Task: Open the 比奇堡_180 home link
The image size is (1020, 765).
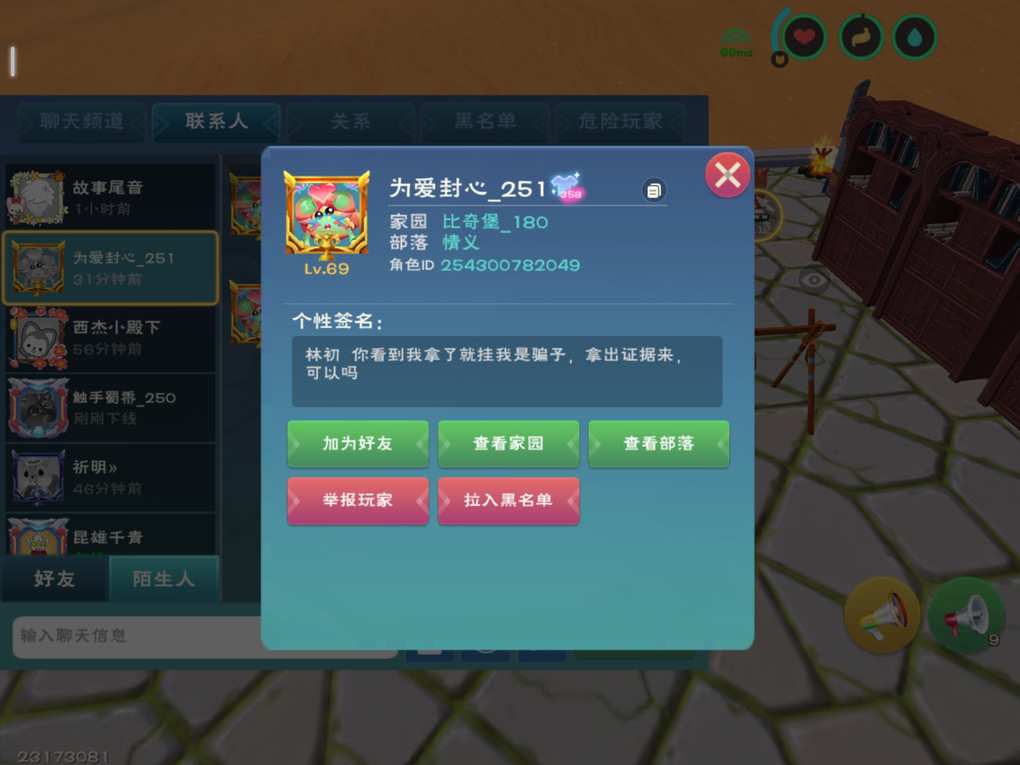Action: pos(495,222)
